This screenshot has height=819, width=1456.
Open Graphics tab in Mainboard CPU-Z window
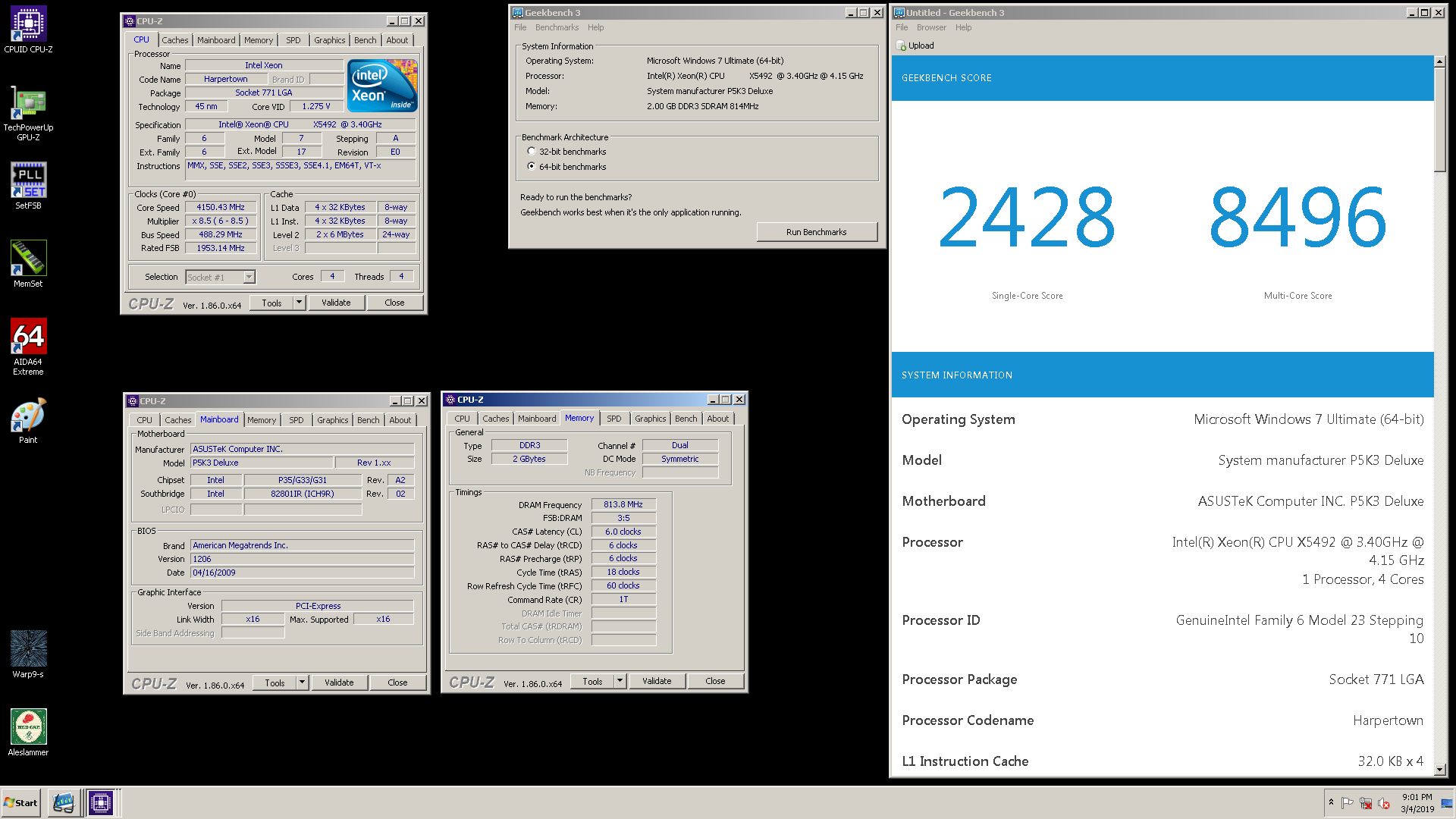pyautogui.click(x=333, y=420)
